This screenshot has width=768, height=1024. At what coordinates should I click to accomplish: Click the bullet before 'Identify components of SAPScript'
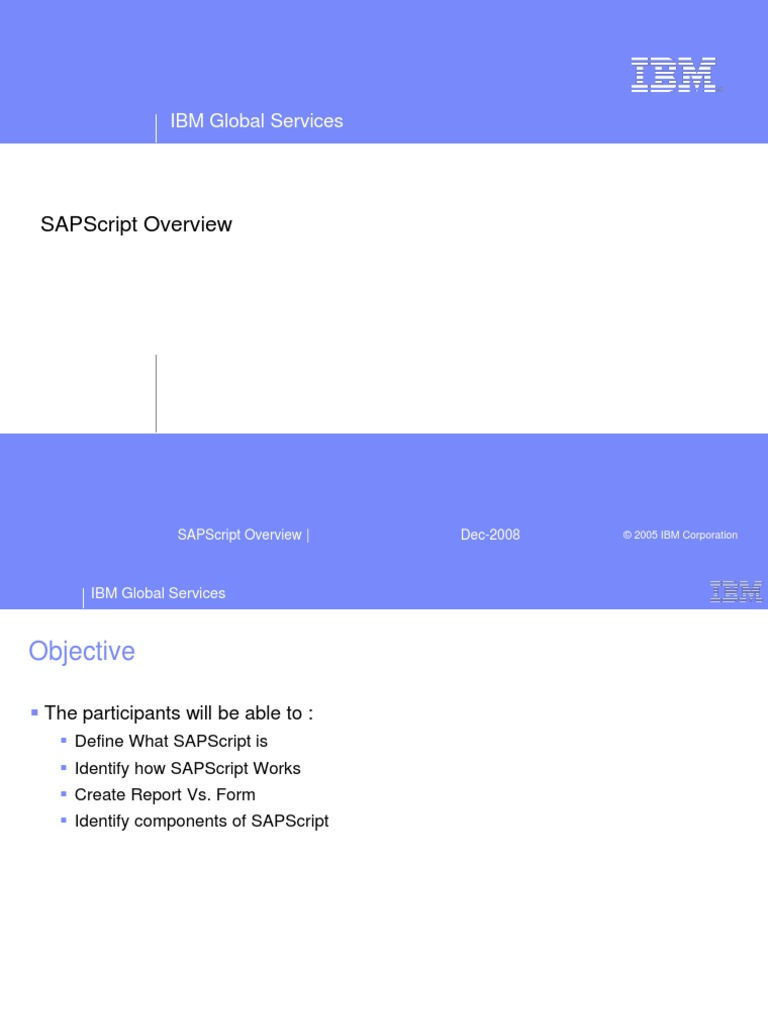(63, 820)
